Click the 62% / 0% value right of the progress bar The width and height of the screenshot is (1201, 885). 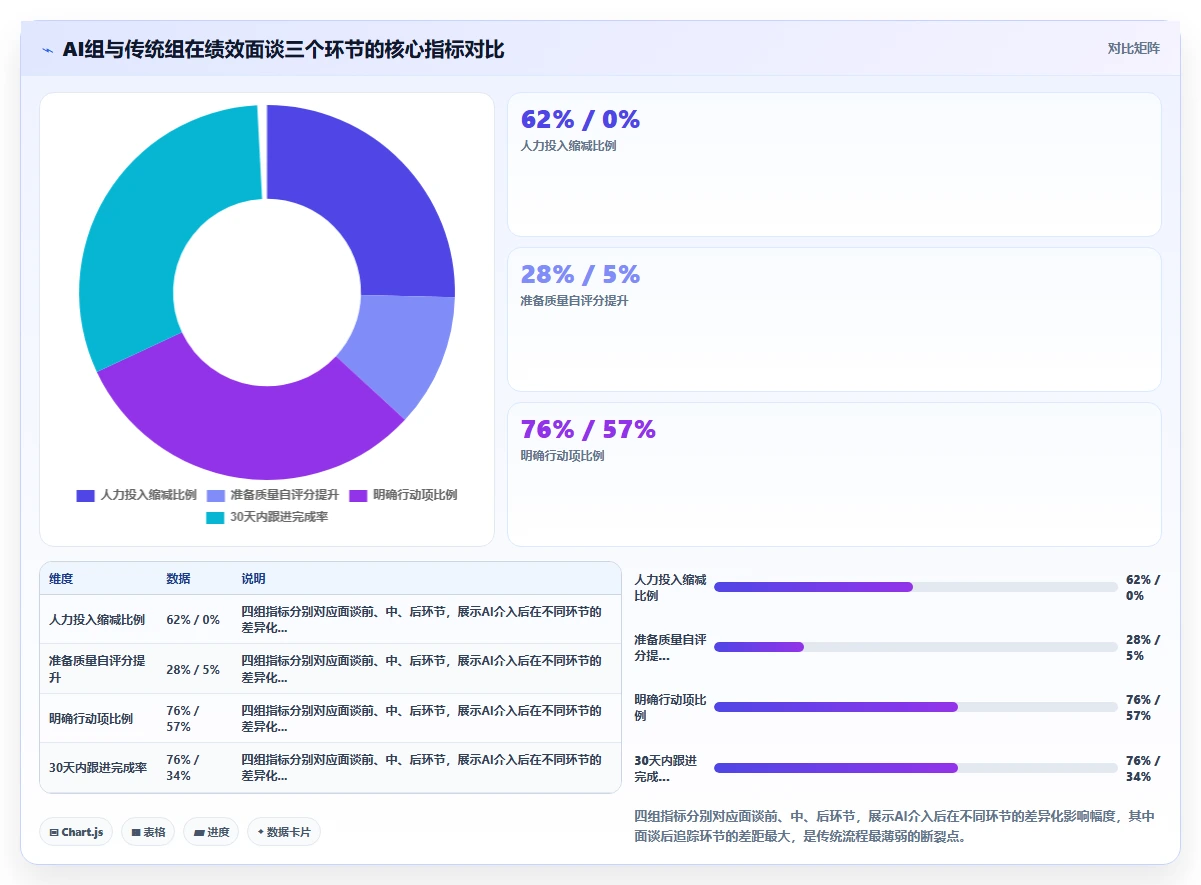(x=1143, y=587)
